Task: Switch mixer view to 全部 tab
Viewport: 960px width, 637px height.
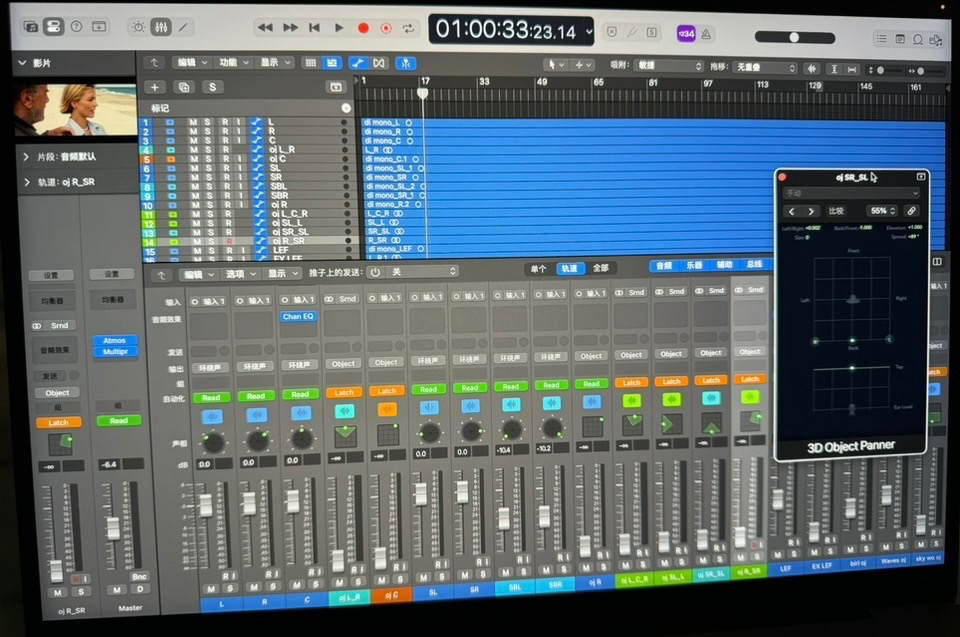Action: (x=600, y=268)
